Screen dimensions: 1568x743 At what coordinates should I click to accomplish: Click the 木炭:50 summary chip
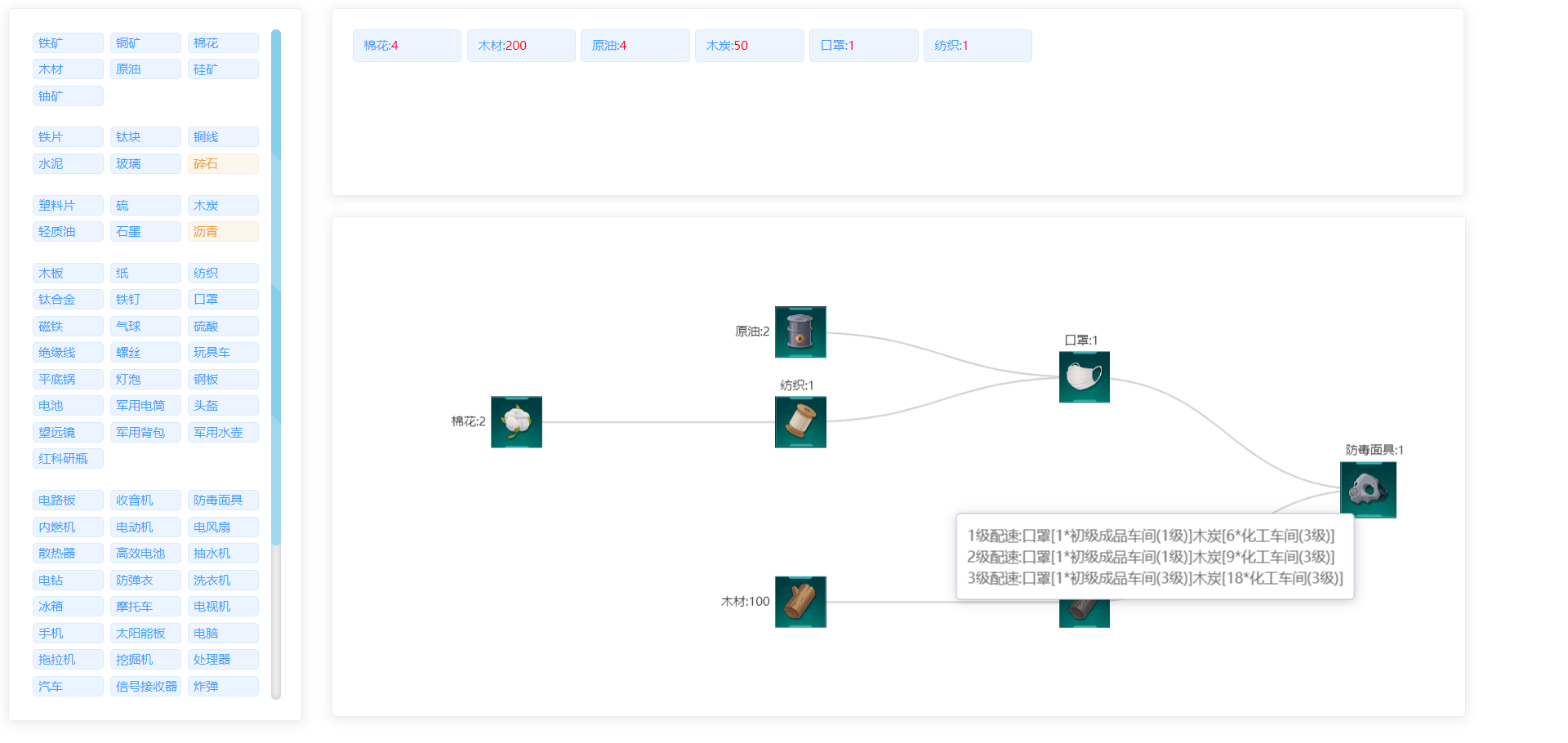click(750, 46)
